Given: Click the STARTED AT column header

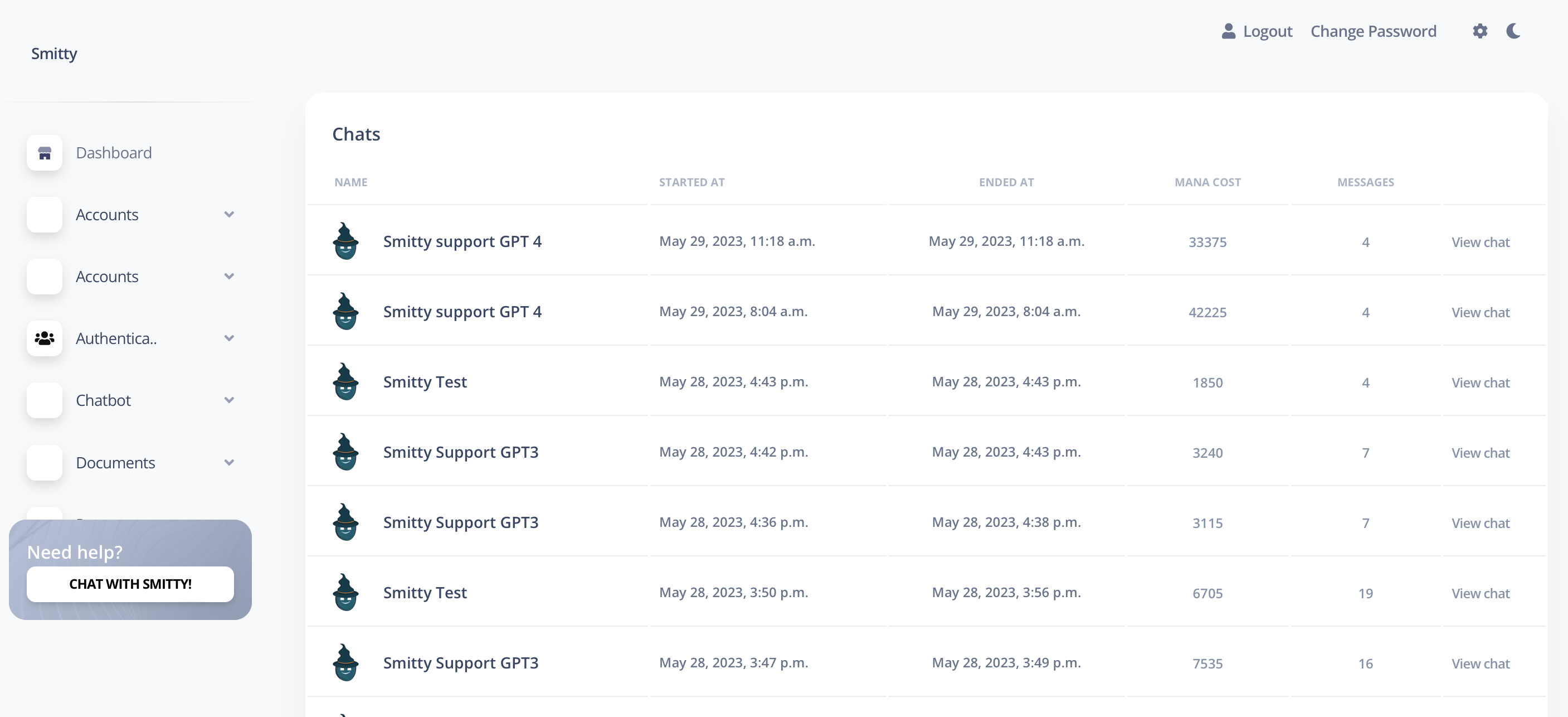Looking at the screenshot, I should pyautogui.click(x=692, y=182).
